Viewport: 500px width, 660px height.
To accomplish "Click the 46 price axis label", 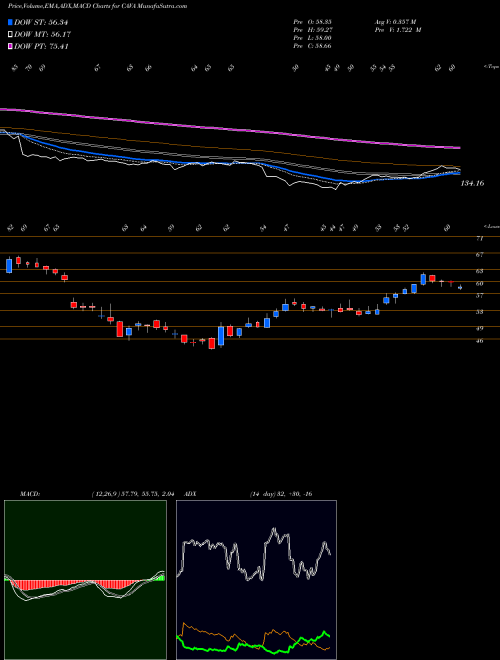I will 479,341.
